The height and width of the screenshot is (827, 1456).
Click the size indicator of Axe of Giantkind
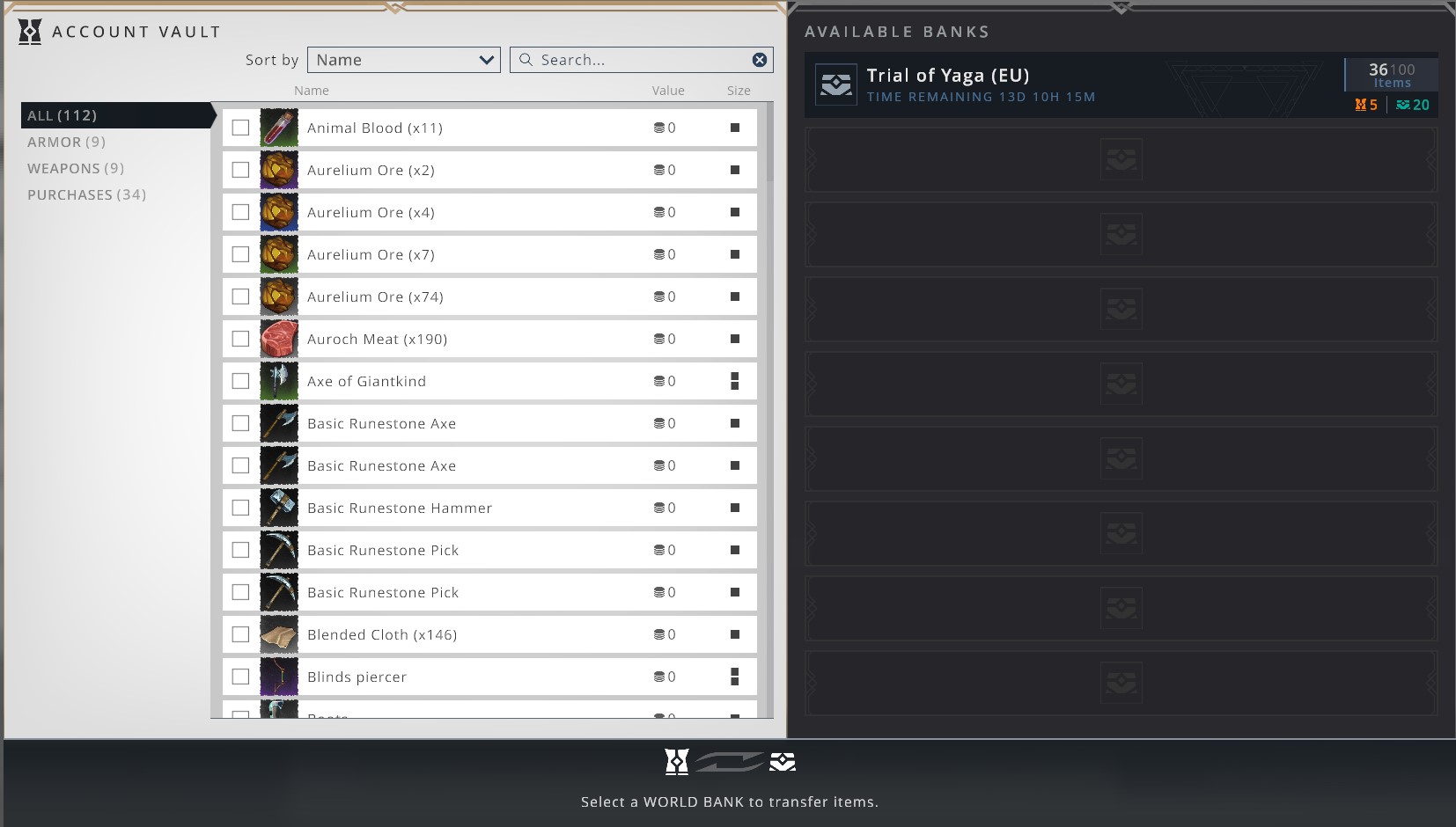point(735,381)
